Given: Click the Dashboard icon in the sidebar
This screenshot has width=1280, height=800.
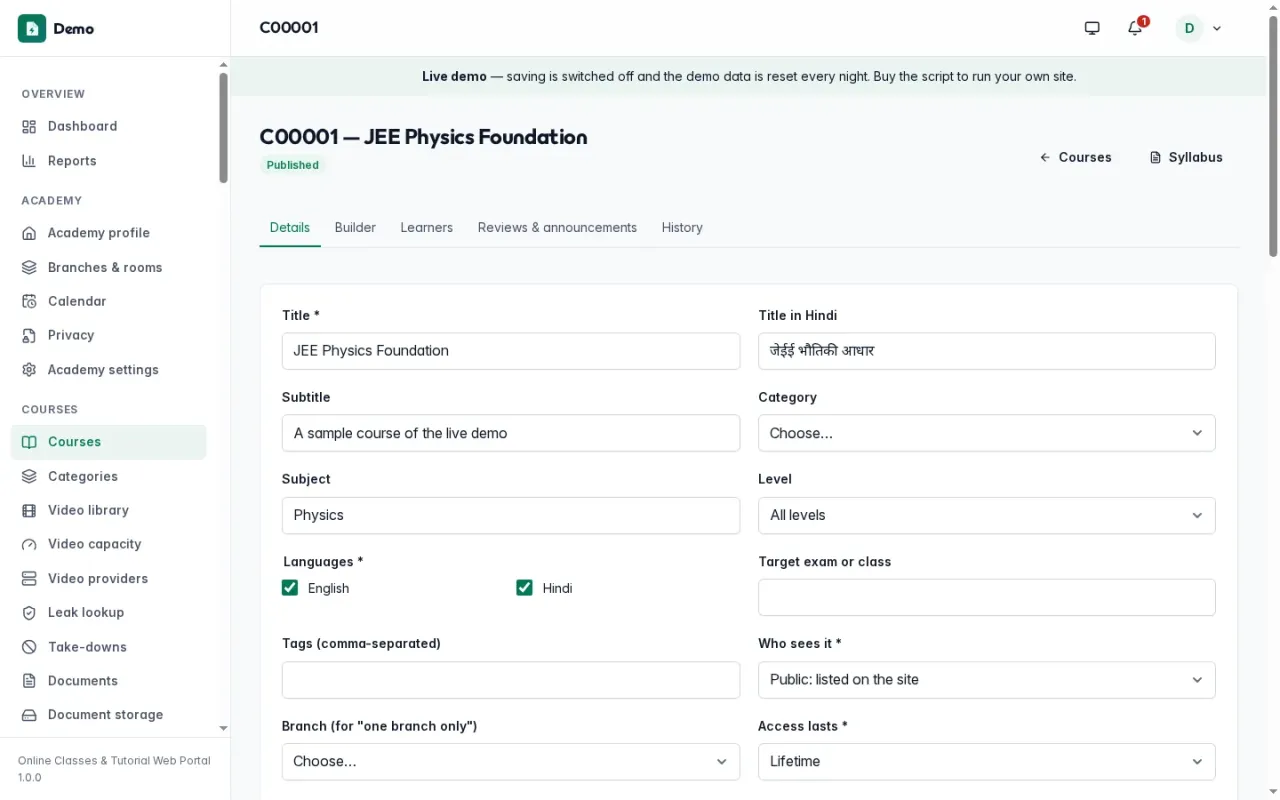Looking at the screenshot, I should point(29,126).
